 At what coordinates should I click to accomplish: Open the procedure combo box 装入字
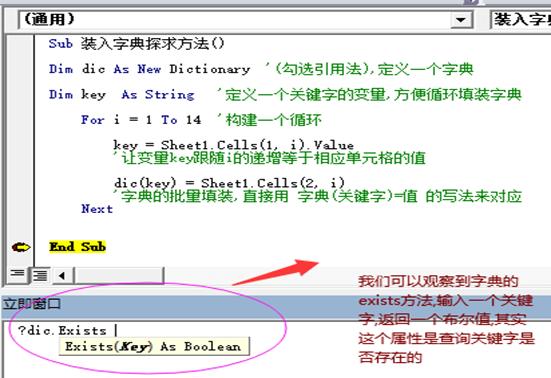coord(521,20)
